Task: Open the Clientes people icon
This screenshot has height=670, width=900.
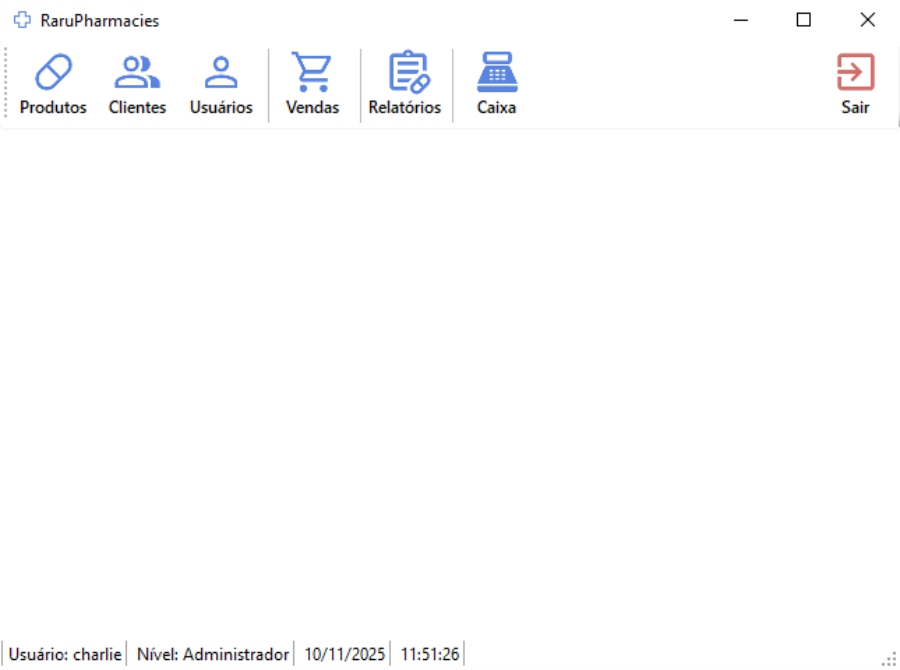Action: tap(137, 73)
